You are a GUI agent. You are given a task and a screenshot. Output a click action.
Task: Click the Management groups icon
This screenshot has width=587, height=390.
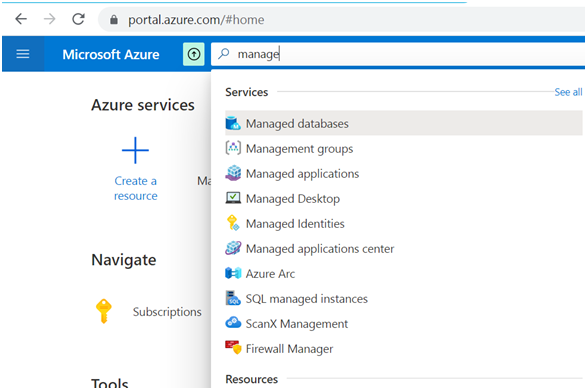(233, 148)
